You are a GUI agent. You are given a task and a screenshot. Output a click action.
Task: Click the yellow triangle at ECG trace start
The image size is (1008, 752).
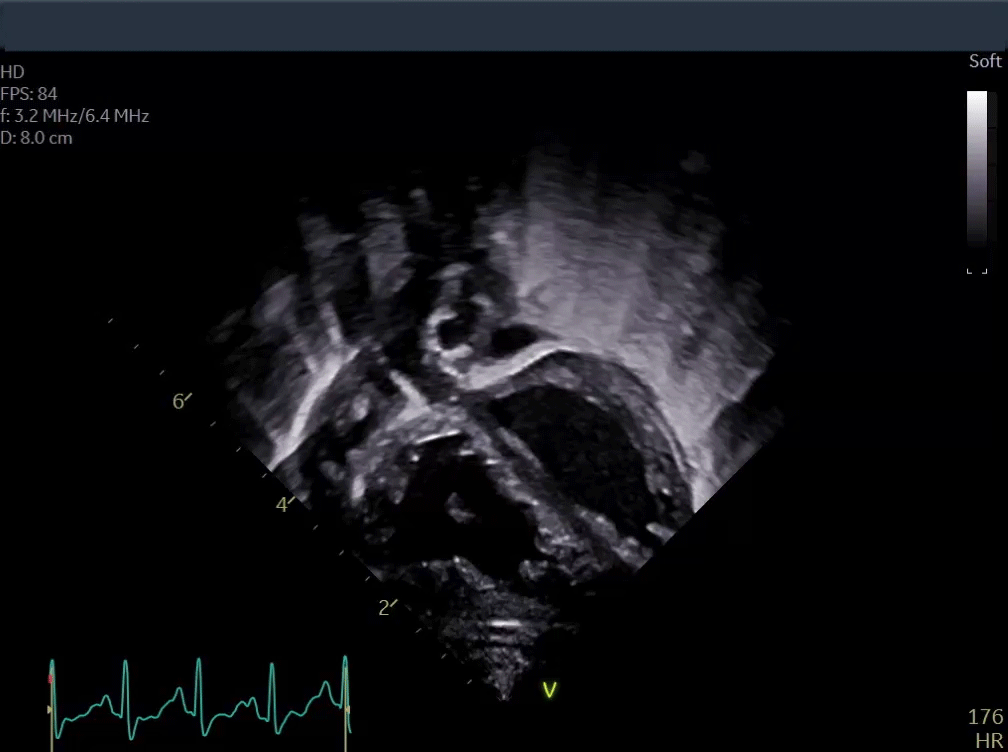(51, 709)
